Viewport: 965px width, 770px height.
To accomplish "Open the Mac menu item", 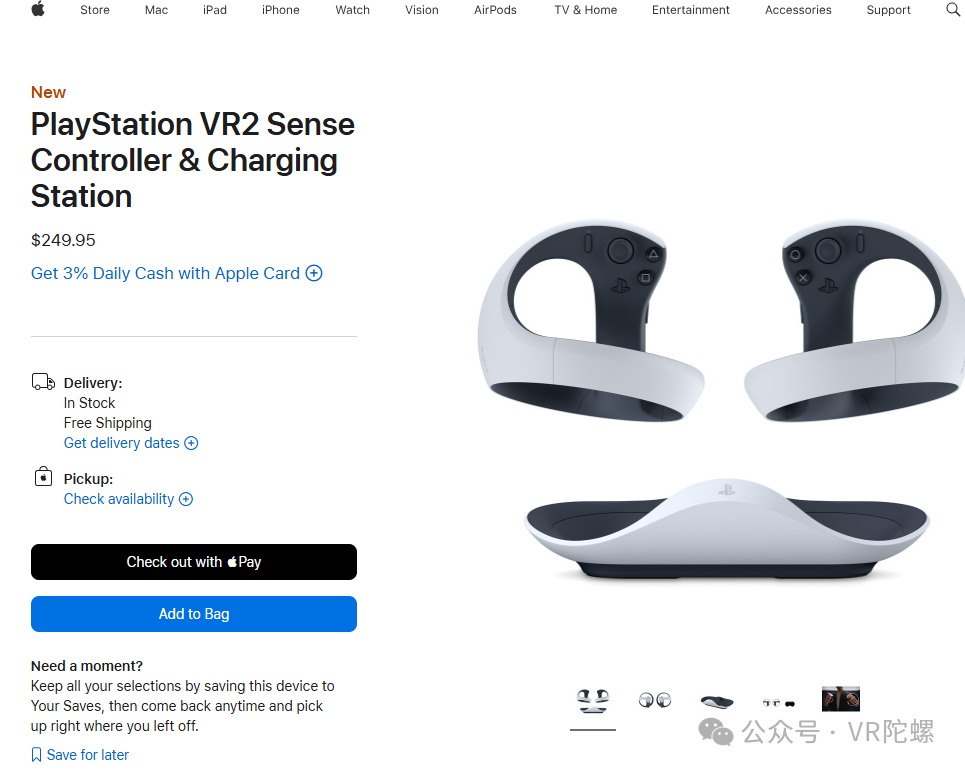I will [x=156, y=10].
